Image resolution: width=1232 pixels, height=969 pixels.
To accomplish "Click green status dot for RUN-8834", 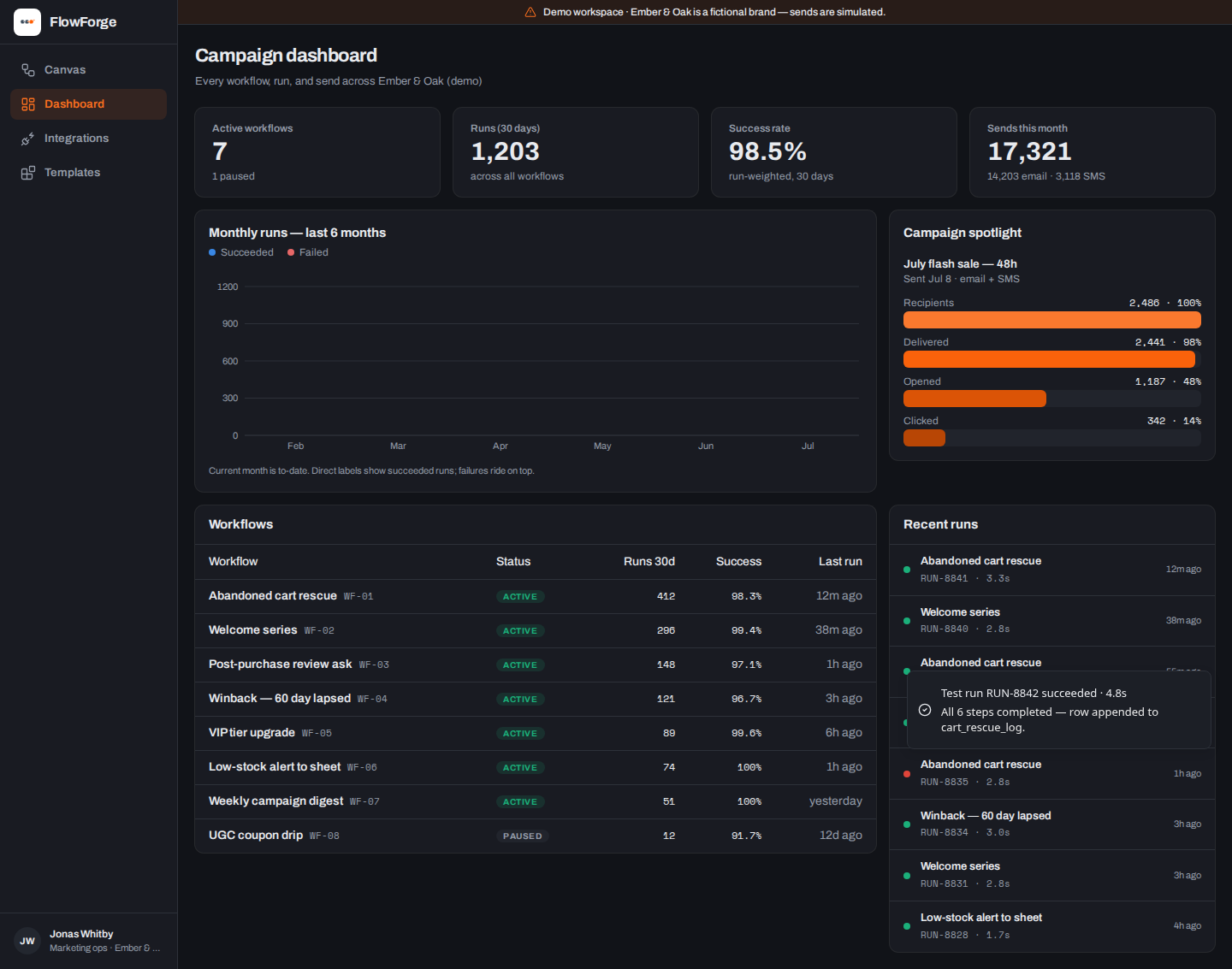I will pos(907,824).
